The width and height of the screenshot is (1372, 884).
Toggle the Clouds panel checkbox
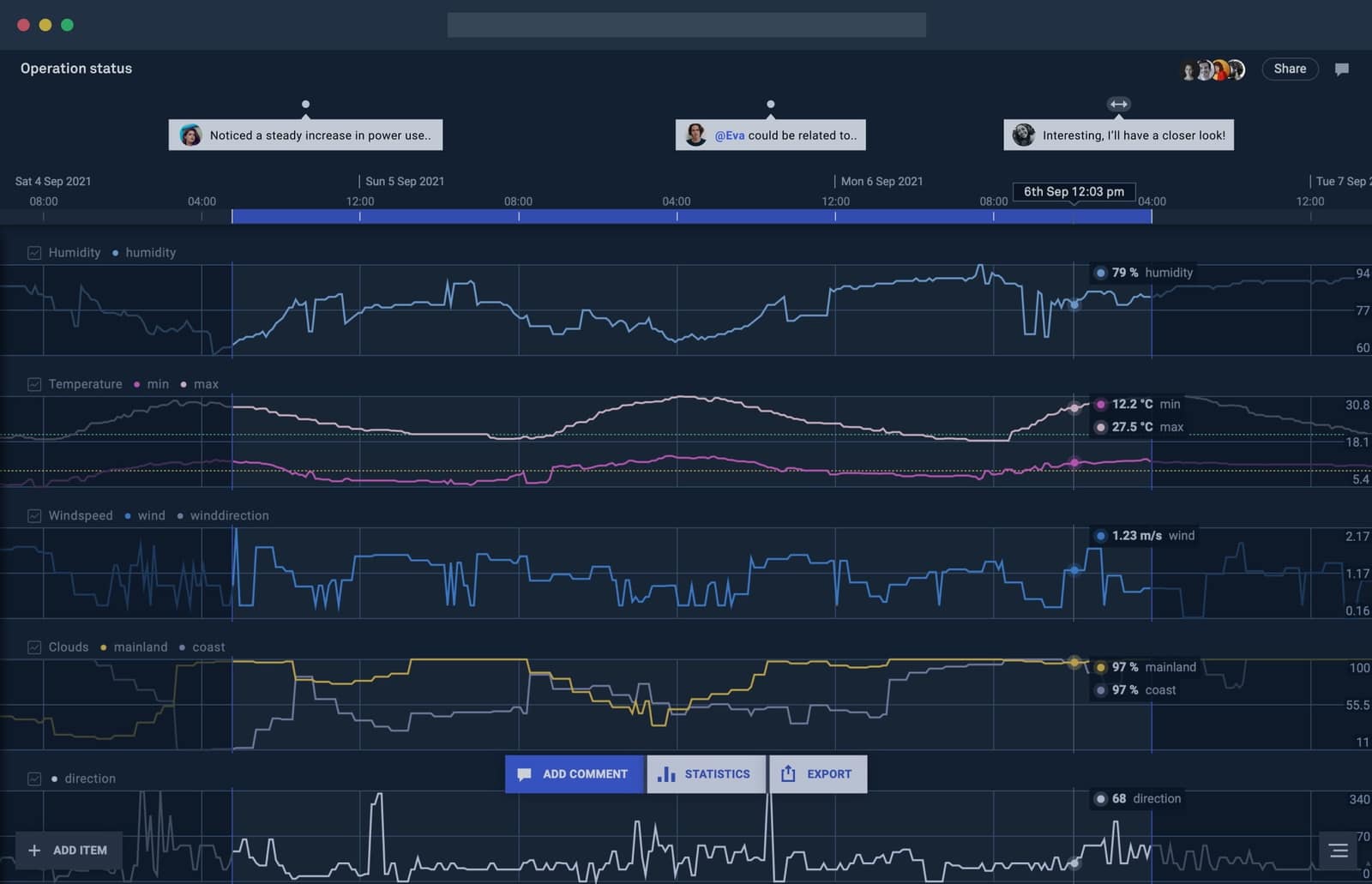click(x=34, y=646)
